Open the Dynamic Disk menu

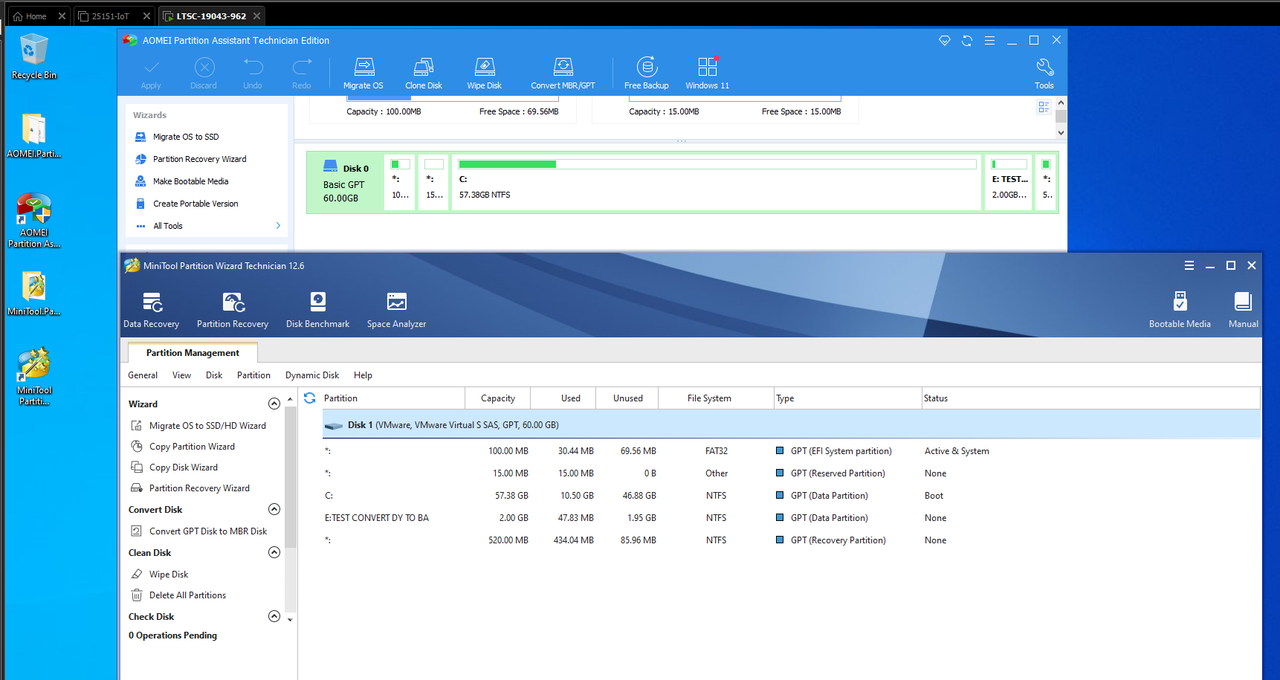[312, 375]
